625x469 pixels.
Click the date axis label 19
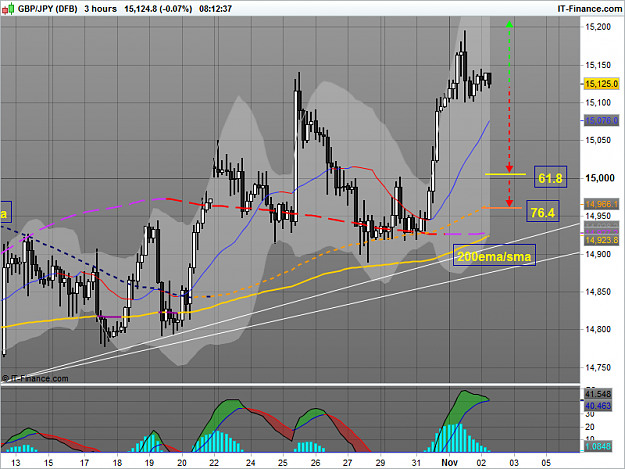tap(149, 463)
